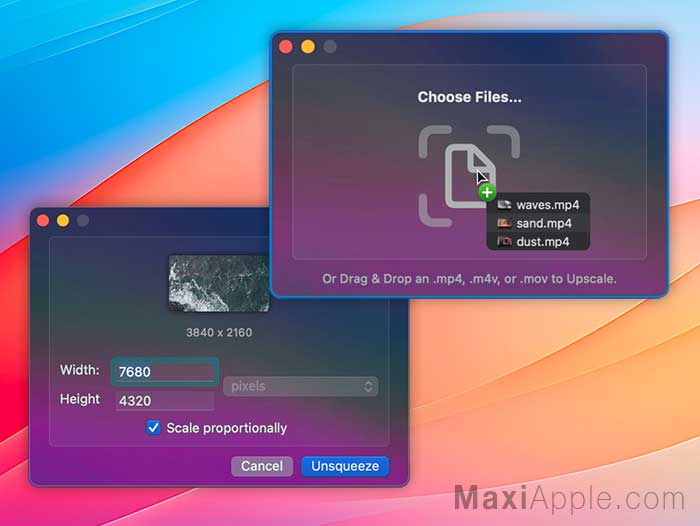Screen dimensions: 700x526
Task: Click in the Width input field
Action: pyautogui.click(x=165, y=372)
